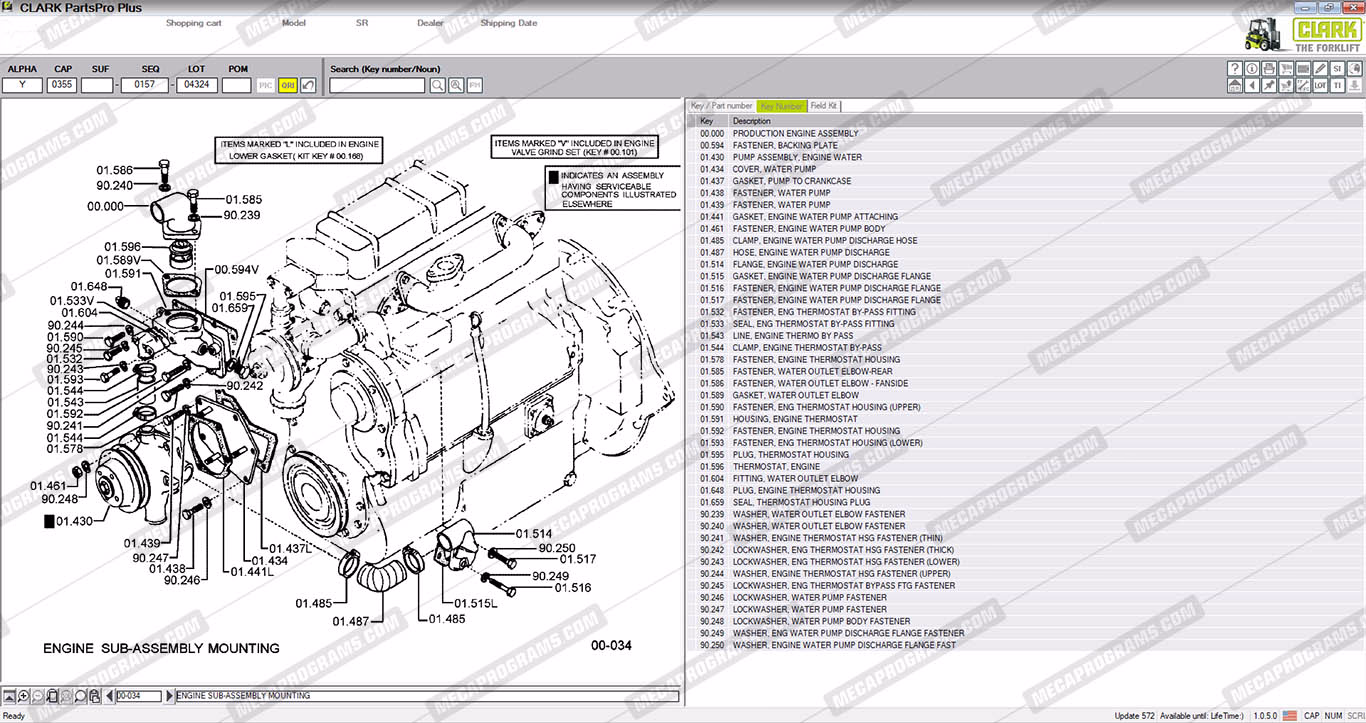Print using the printer icon
Viewport: 1366px width, 723px height.
[1269, 69]
